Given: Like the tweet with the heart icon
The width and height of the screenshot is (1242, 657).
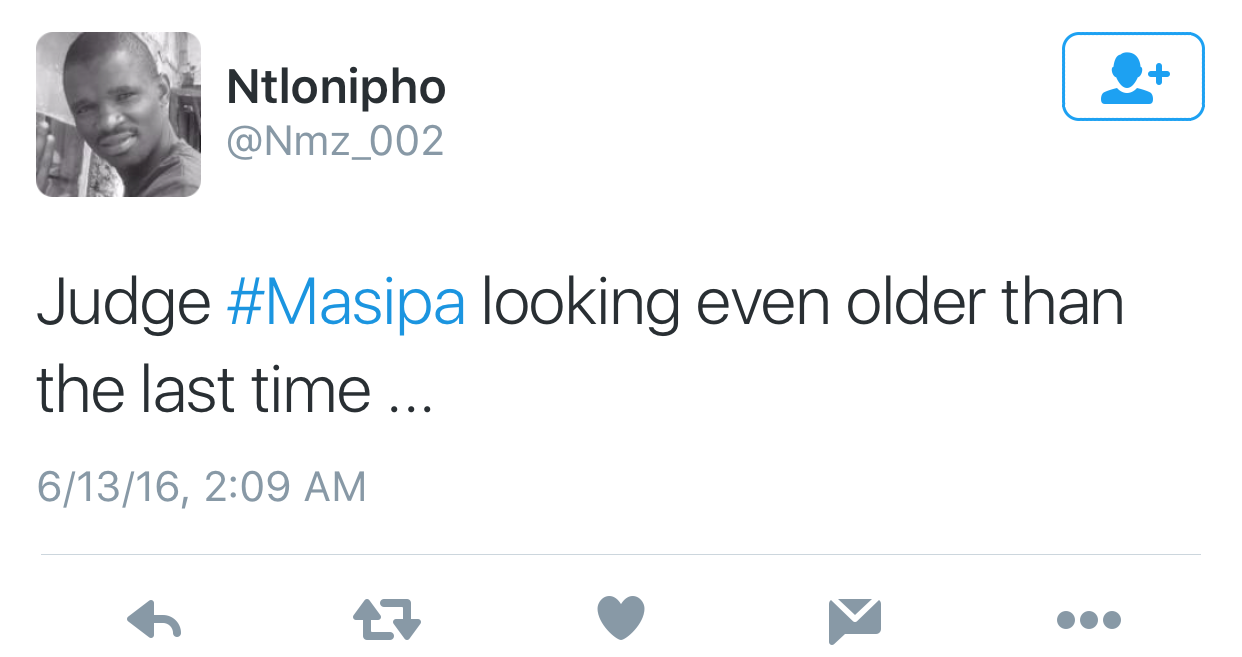Looking at the screenshot, I should point(621,619).
